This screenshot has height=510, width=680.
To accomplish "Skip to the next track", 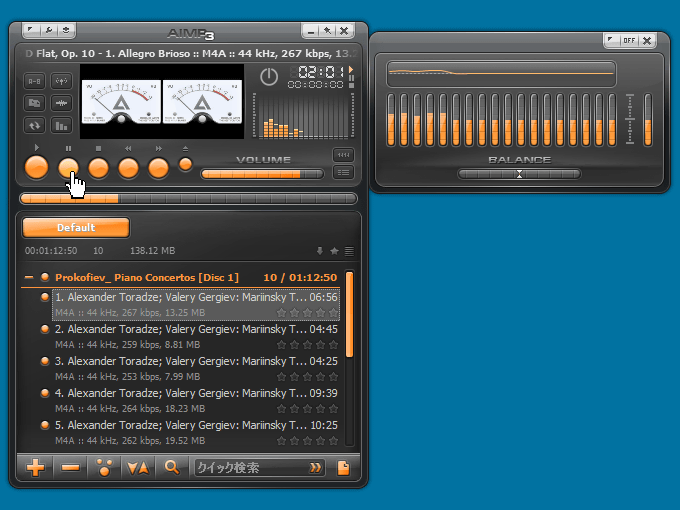I will tap(158, 167).
